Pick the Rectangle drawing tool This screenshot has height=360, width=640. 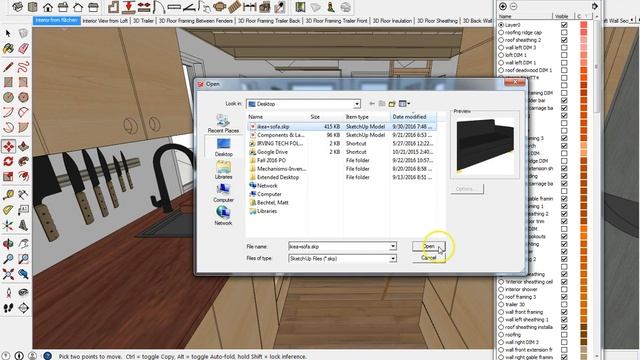(x=8, y=82)
